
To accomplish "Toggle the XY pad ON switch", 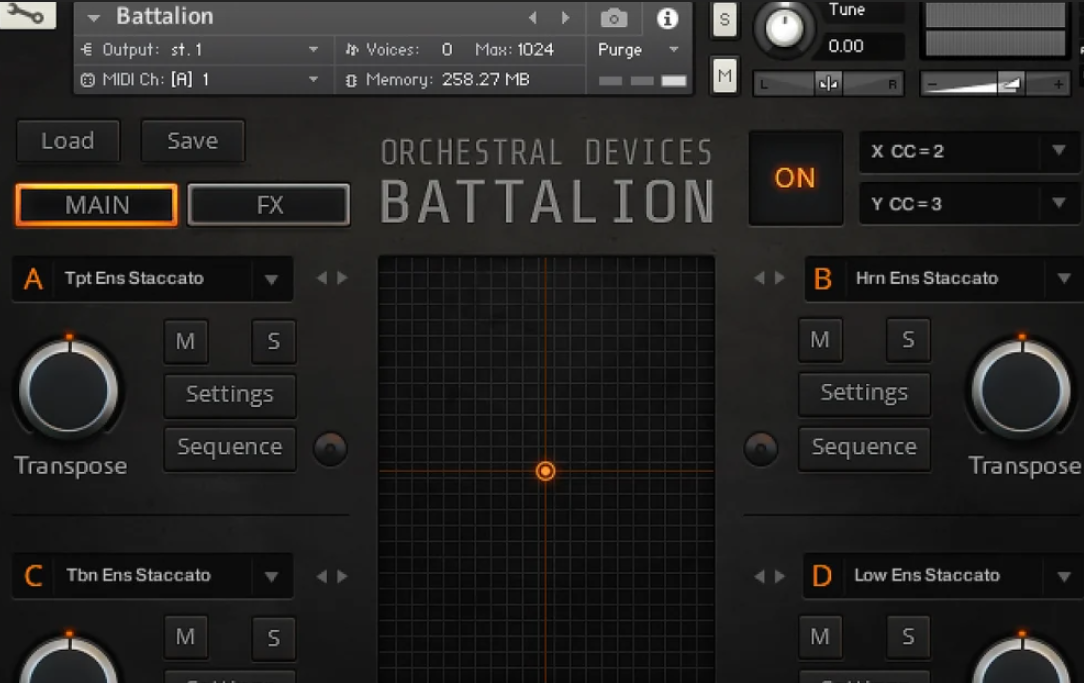I will point(795,178).
